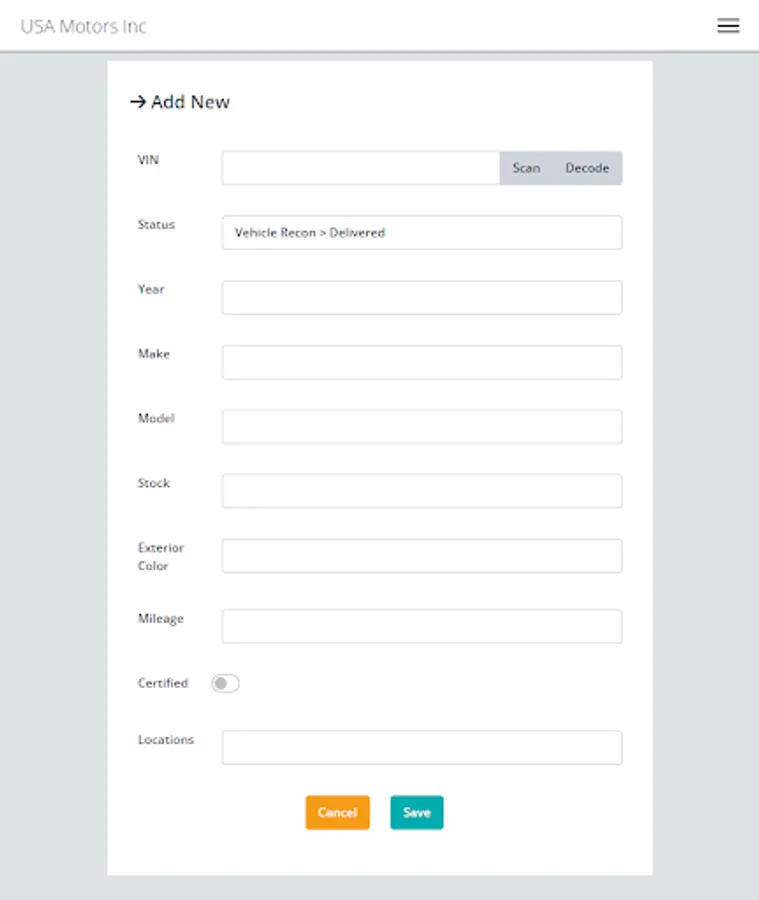Toggle the Certified switch
Image resolution: width=759 pixels, height=900 pixels.
[x=226, y=684]
